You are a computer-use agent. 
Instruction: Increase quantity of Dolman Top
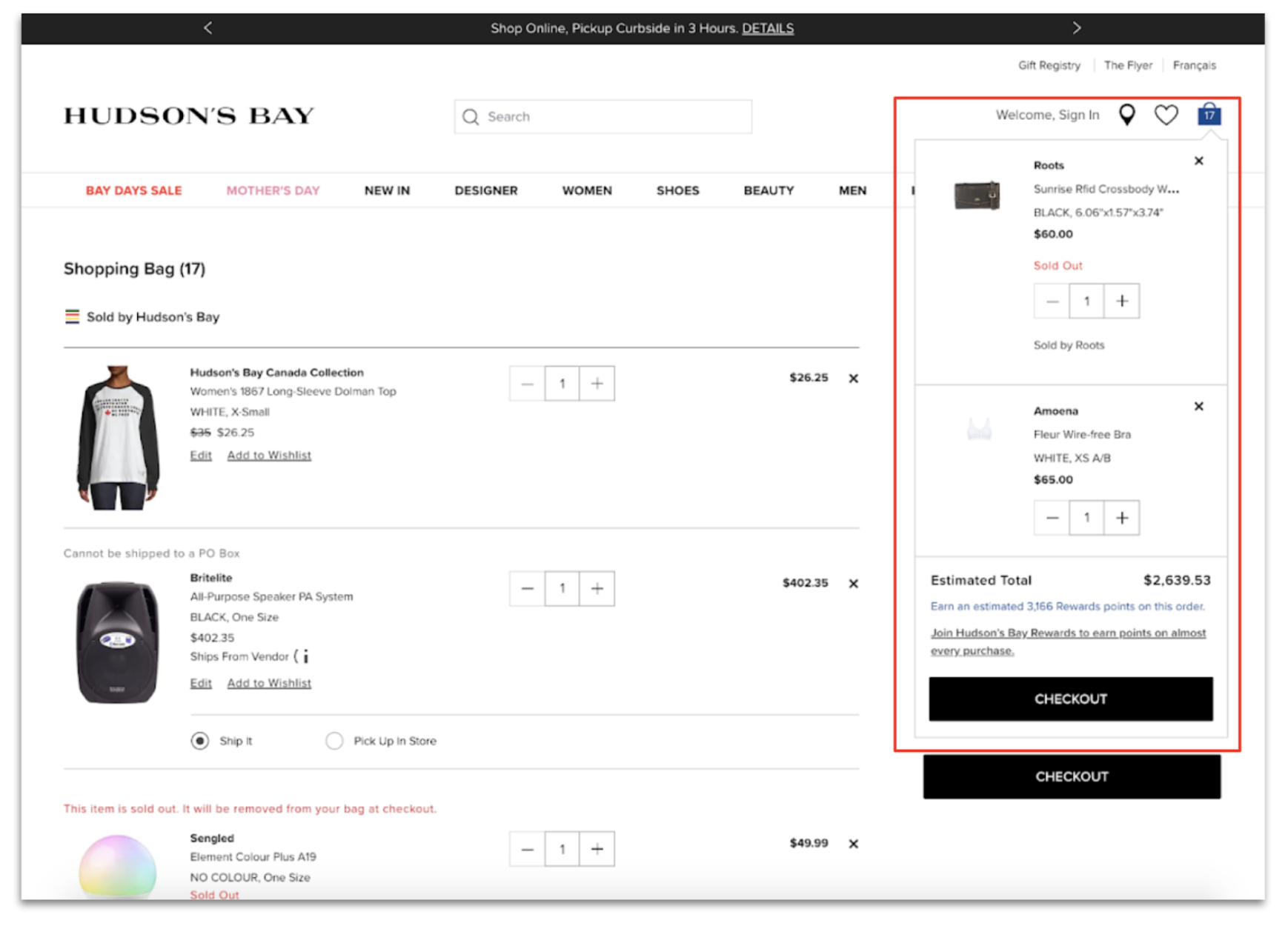coord(597,384)
